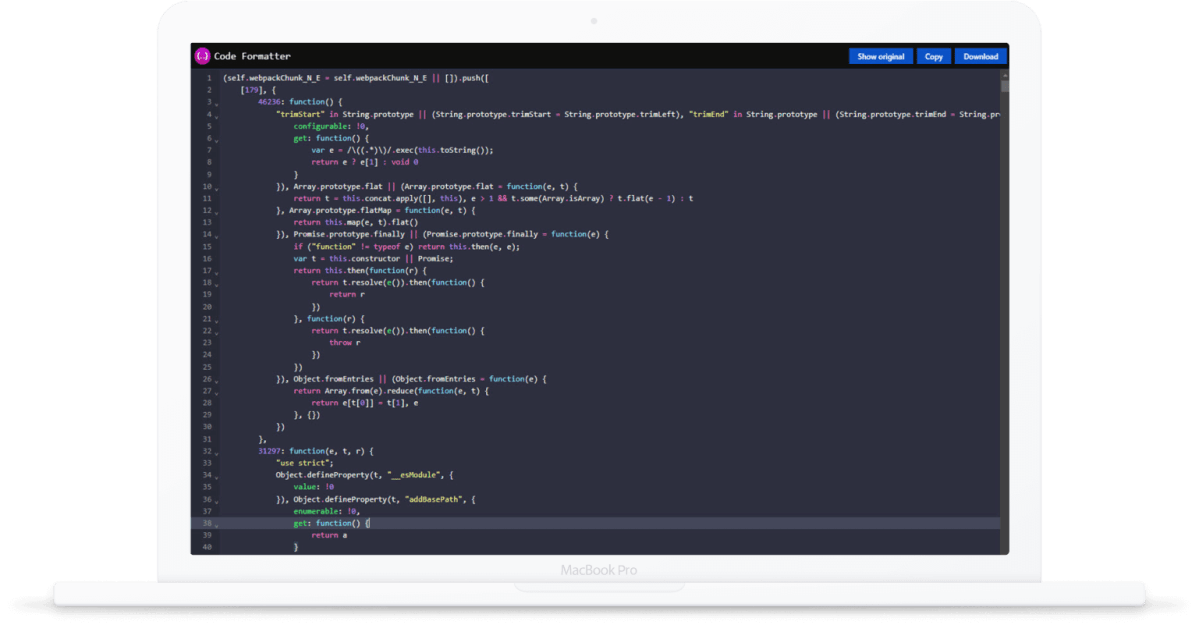Collapse the get function at line 6
1199x625 pixels.
[216, 140]
